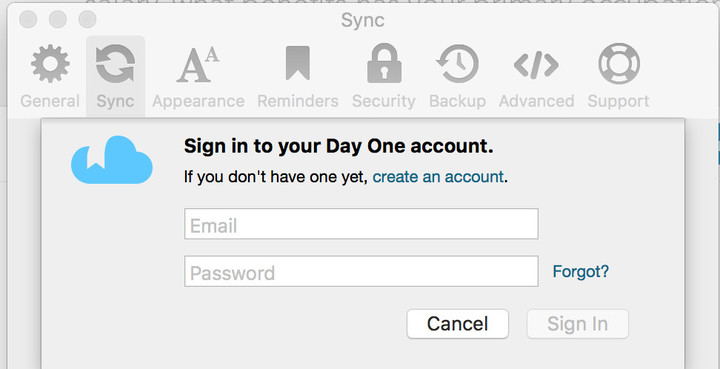Click the blue Day One cloud icon
The width and height of the screenshot is (720, 369).
click(112, 160)
